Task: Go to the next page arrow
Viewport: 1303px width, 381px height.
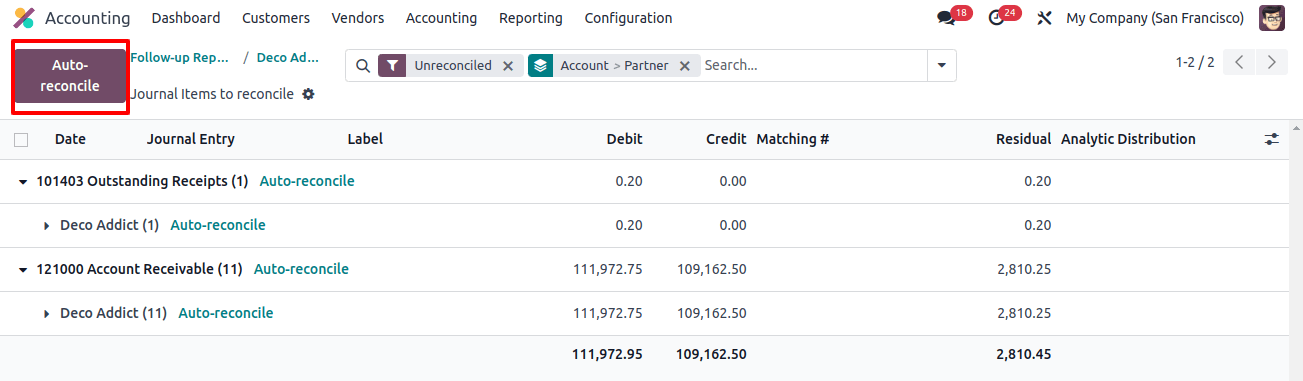Action: point(1271,62)
